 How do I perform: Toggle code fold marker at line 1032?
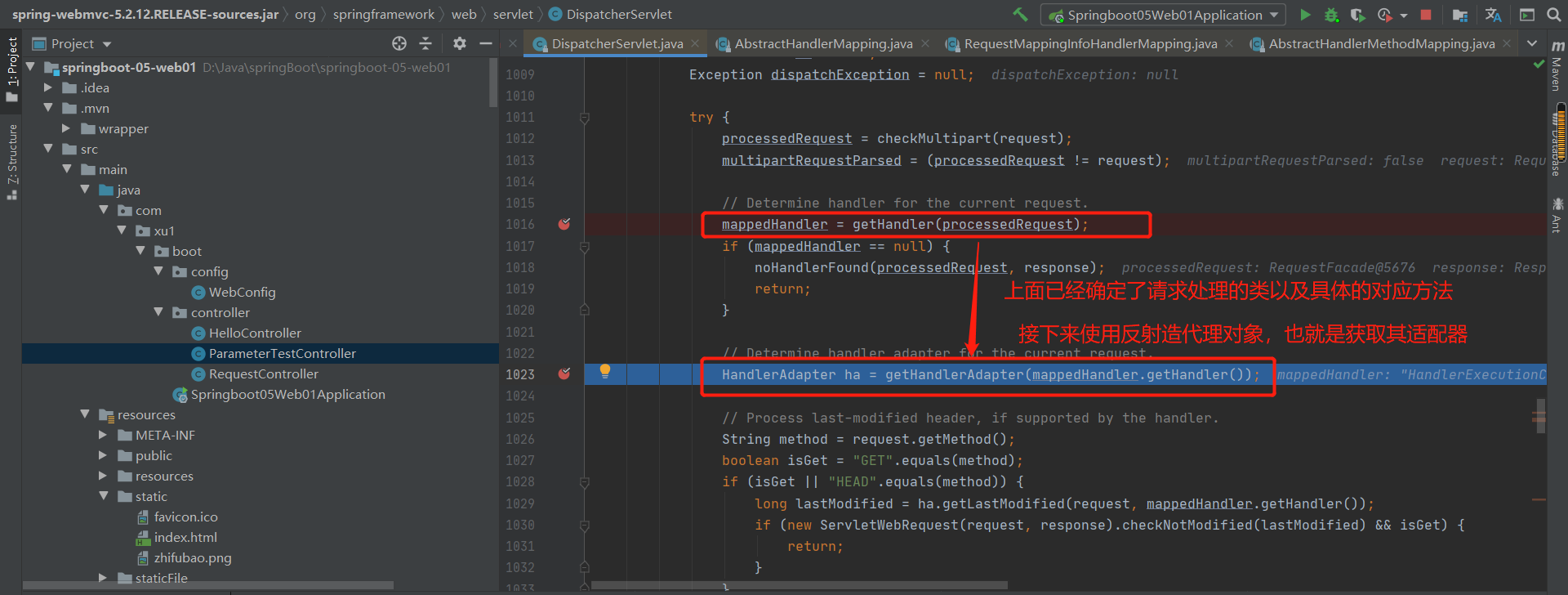[585, 567]
